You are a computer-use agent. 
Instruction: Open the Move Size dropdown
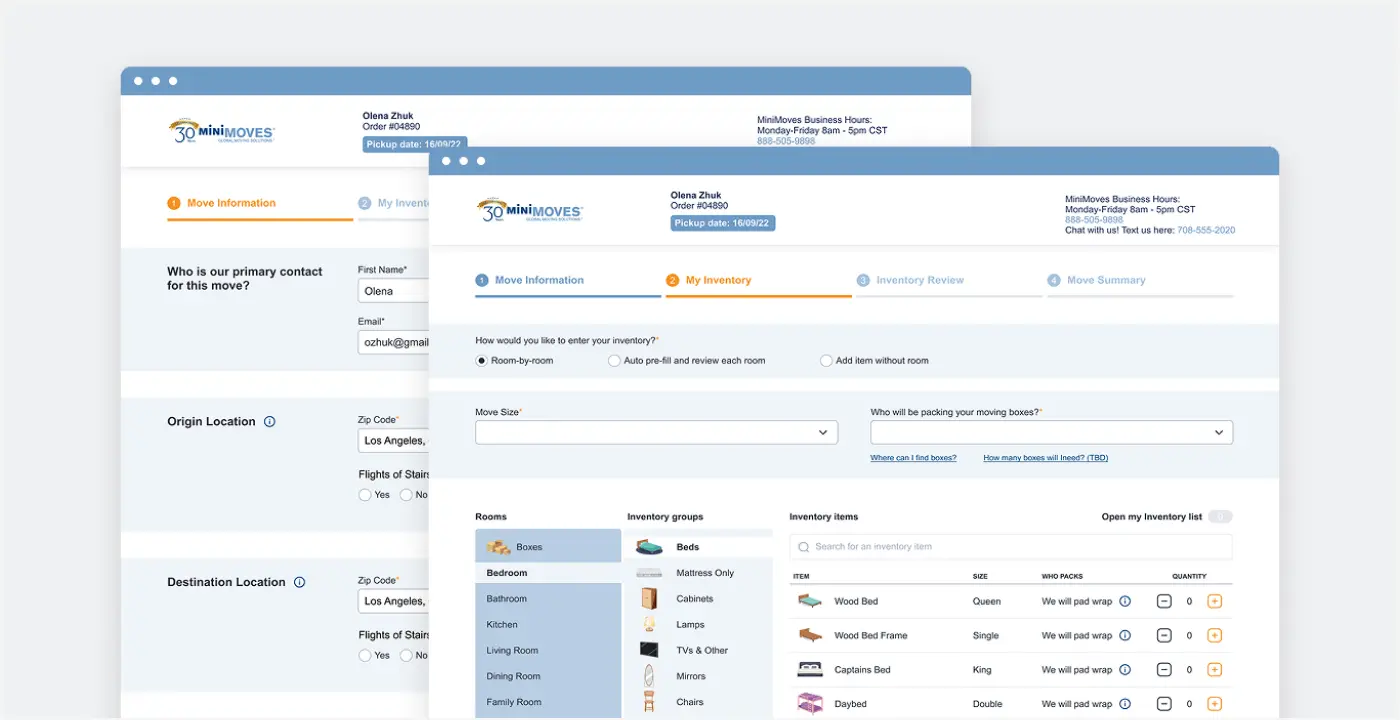coord(656,432)
